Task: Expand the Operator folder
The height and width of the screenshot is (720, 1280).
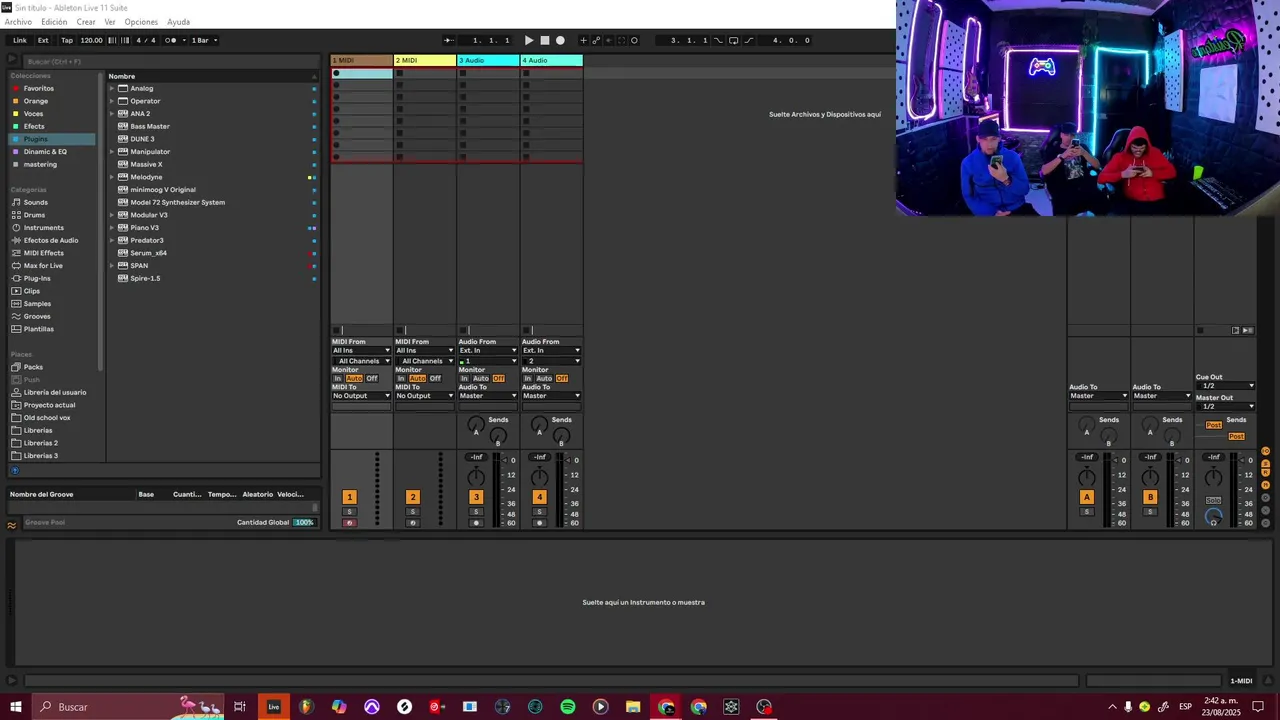Action: point(112,101)
